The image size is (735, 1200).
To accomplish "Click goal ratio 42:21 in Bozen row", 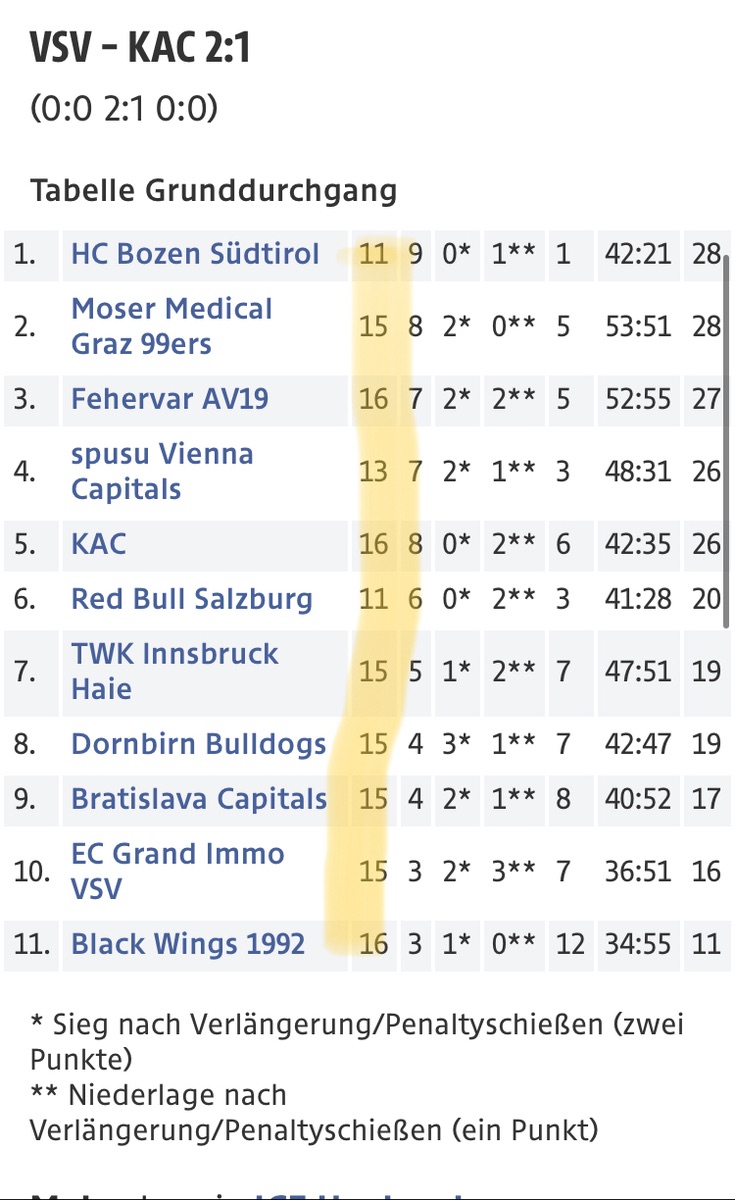I will point(638,254).
